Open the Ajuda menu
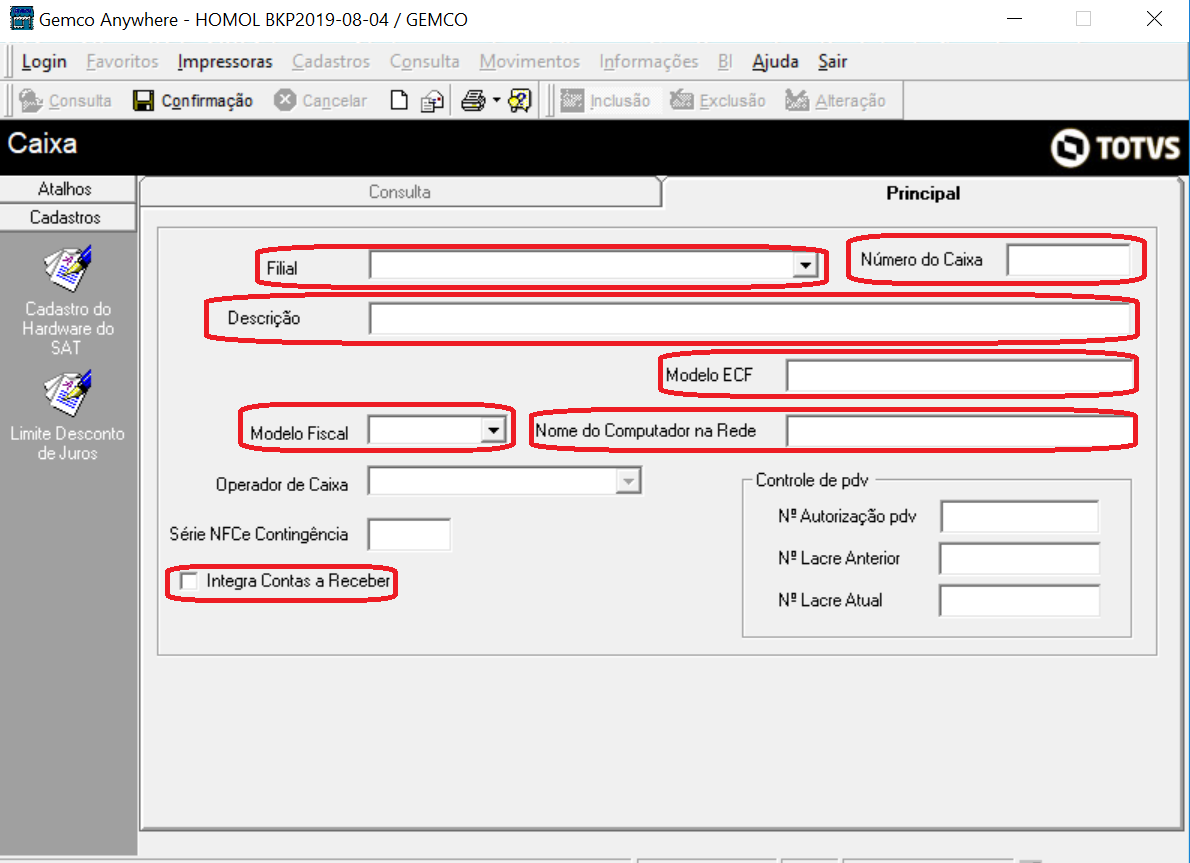 pos(775,61)
